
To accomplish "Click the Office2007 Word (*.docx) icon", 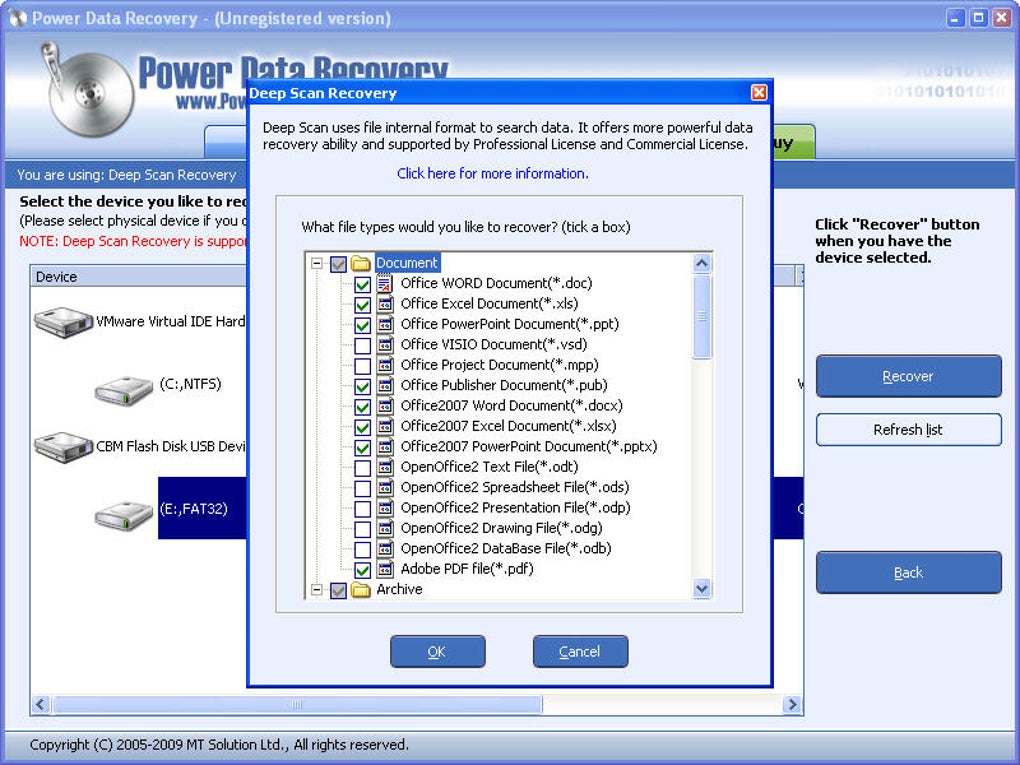I will click(x=385, y=406).
